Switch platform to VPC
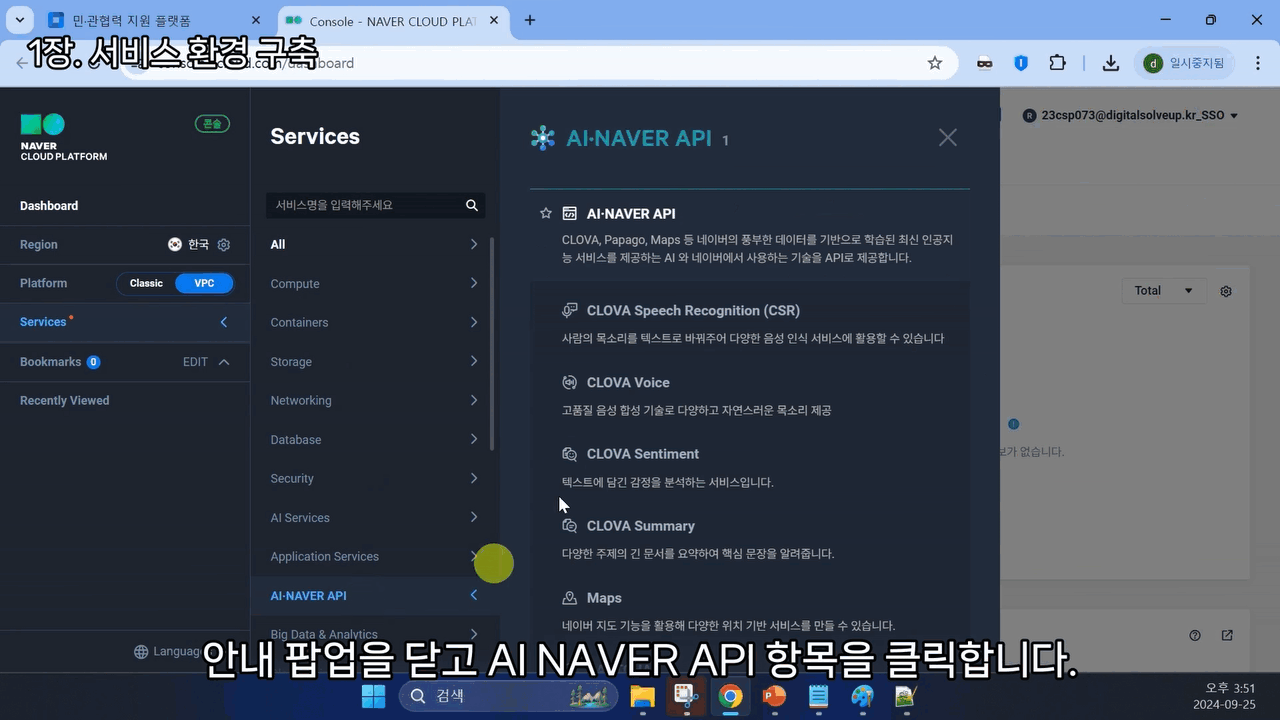Screen dimensions: 1280x720 204,283
